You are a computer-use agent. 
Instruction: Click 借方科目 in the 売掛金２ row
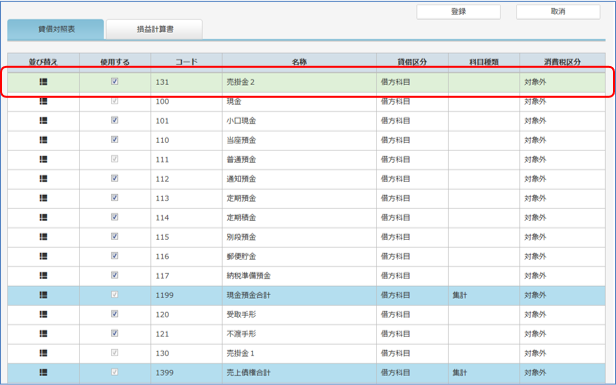click(395, 82)
